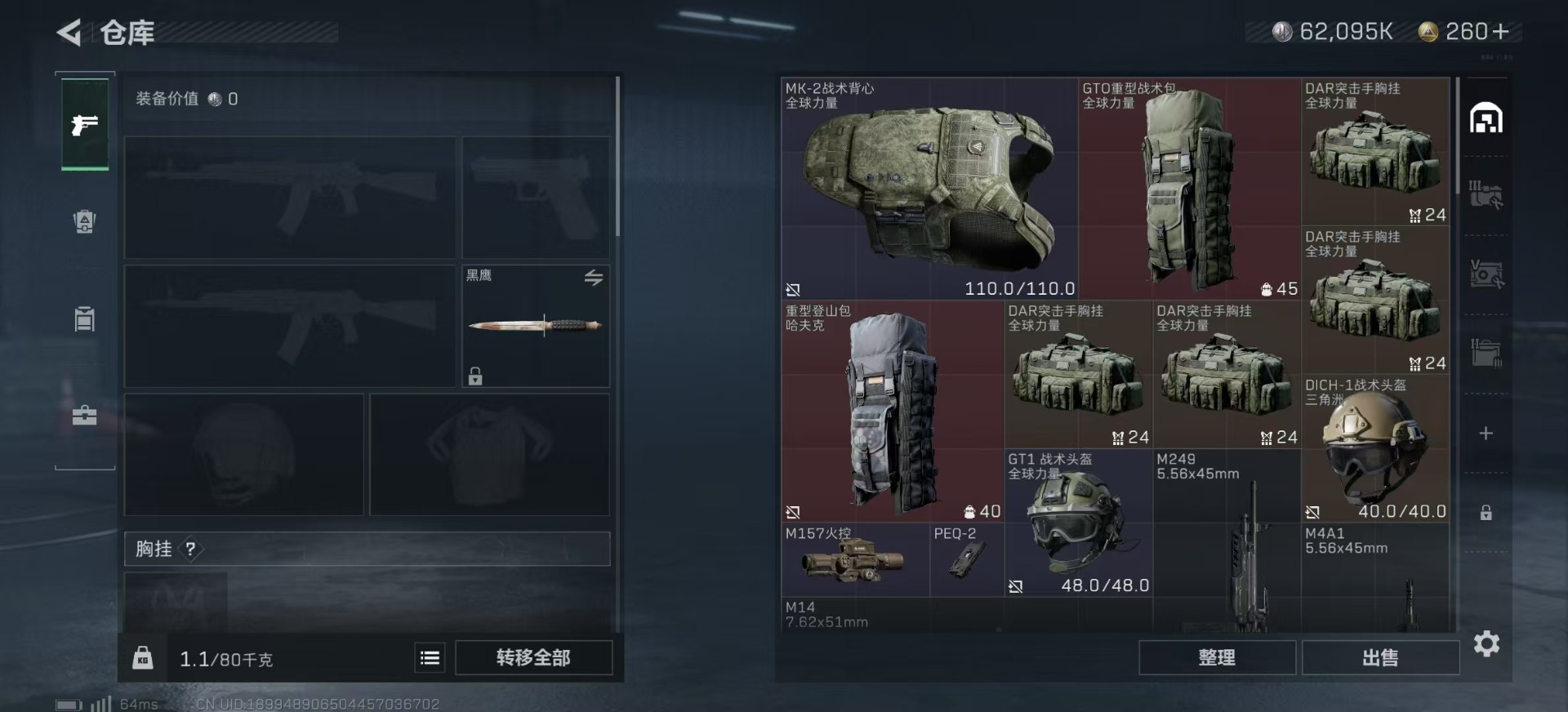
Task: Open the medical briefcase sidebar icon
Action: click(85, 415)
